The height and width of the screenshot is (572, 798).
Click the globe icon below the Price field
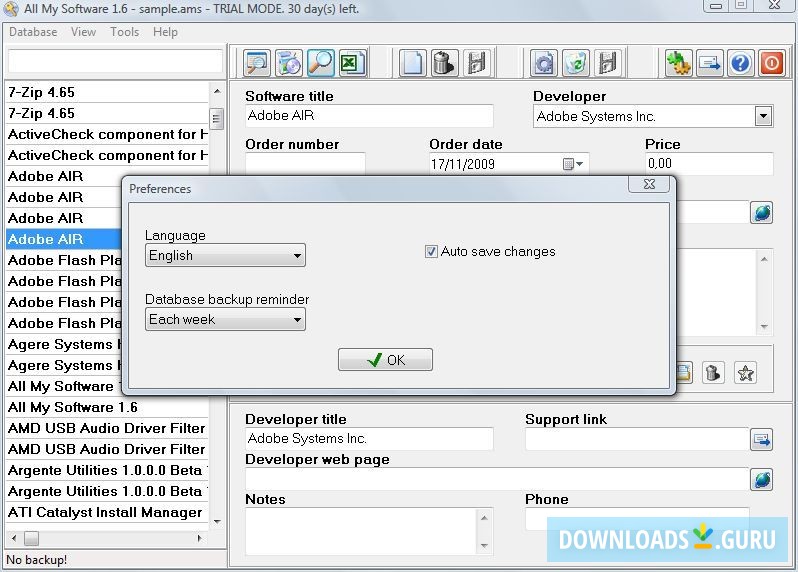point(762,213)
